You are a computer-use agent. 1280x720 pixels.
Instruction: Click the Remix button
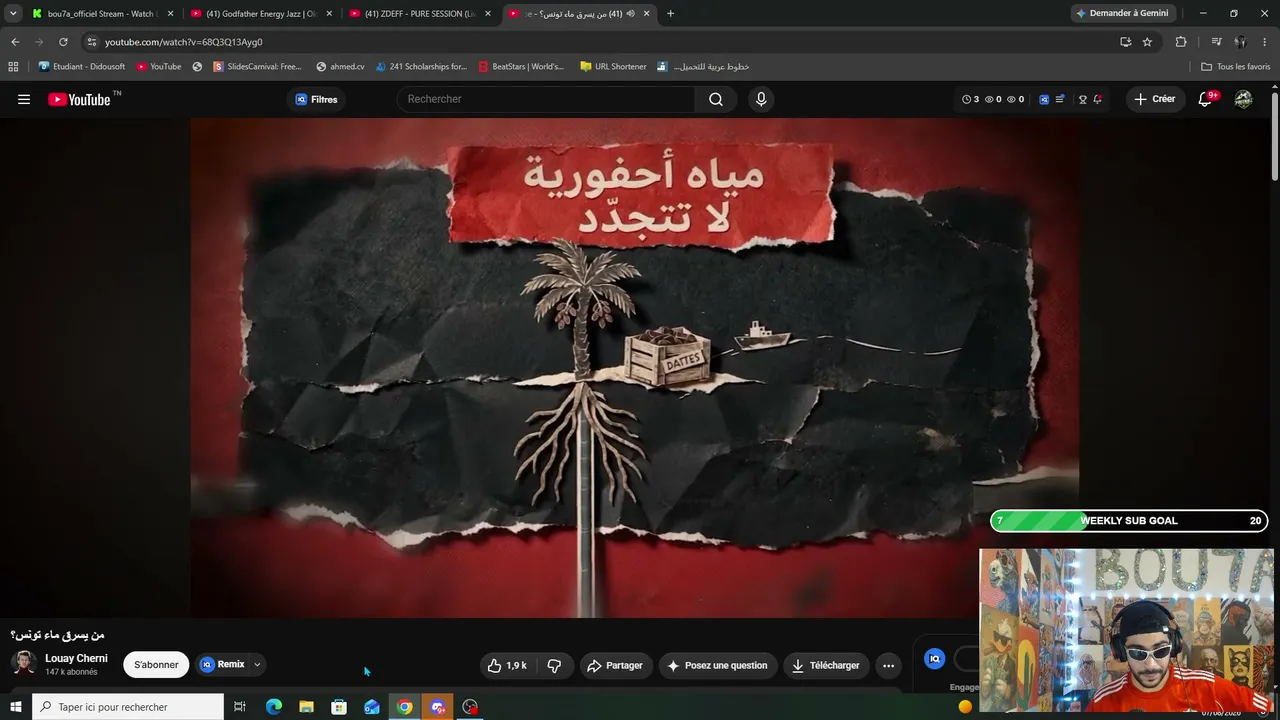pyautogui.click(x=222, y=665)
